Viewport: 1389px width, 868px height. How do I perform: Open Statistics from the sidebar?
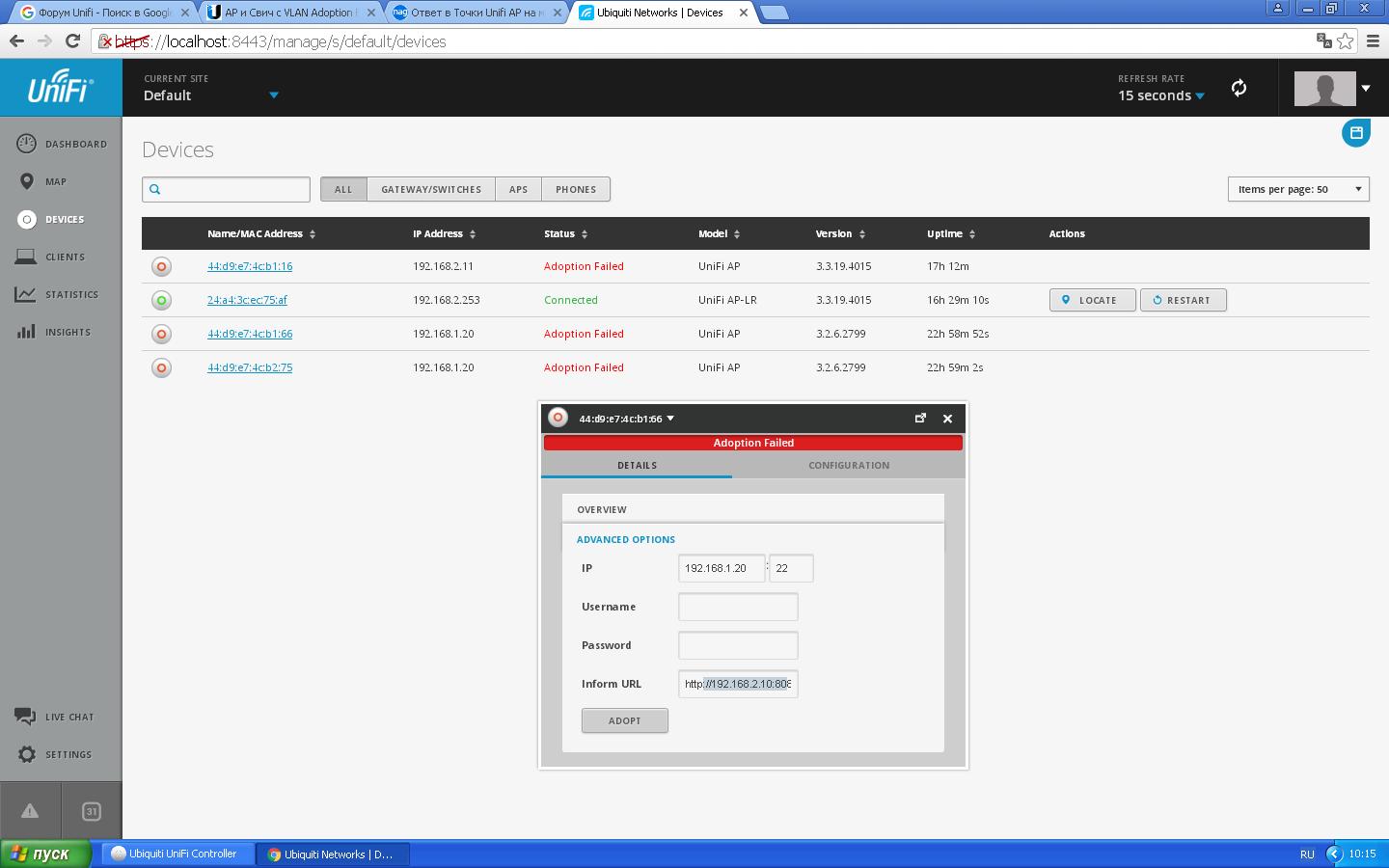point(26,294)
